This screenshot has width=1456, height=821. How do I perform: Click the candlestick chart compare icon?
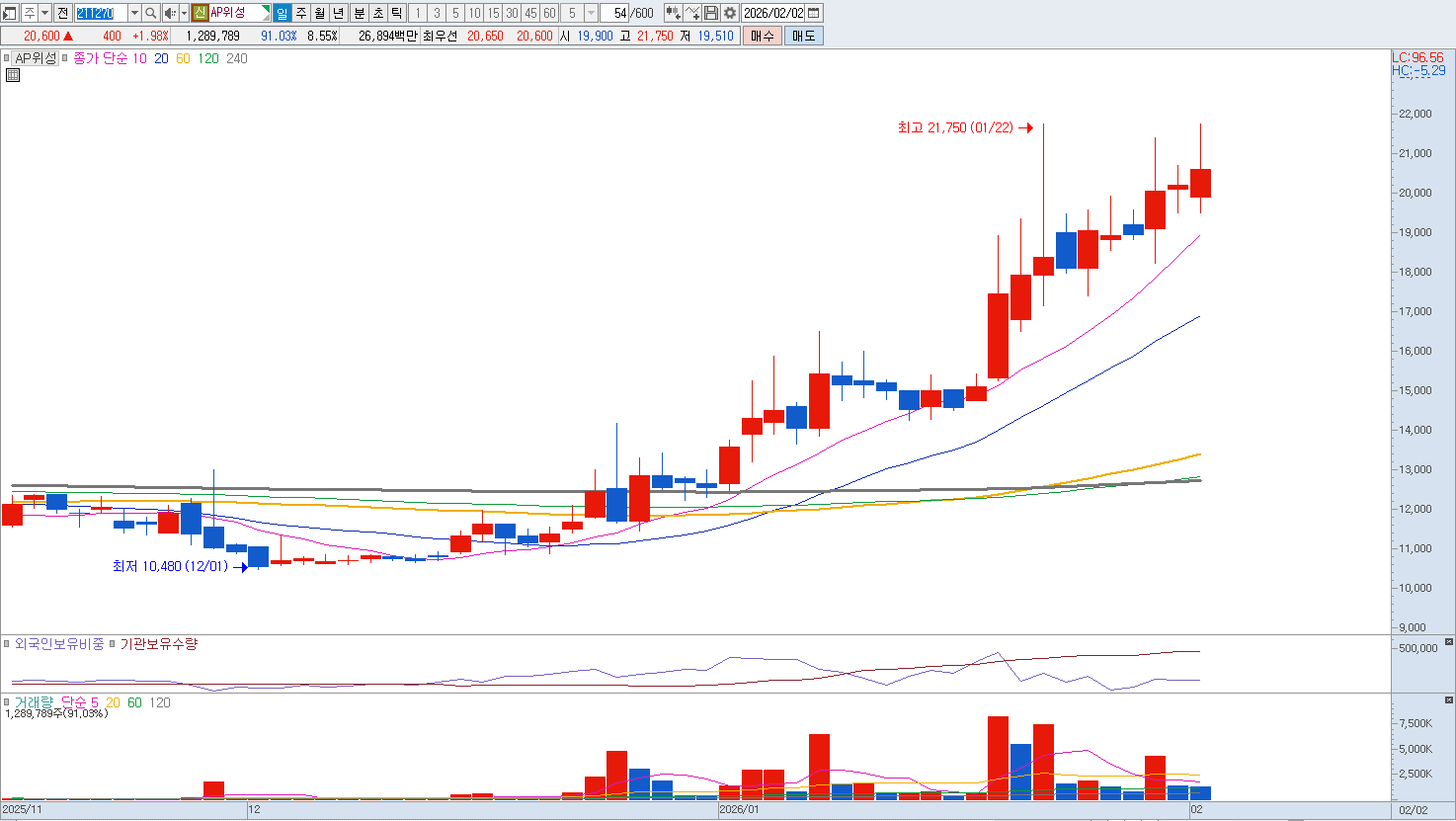click(x=673, y=13)
